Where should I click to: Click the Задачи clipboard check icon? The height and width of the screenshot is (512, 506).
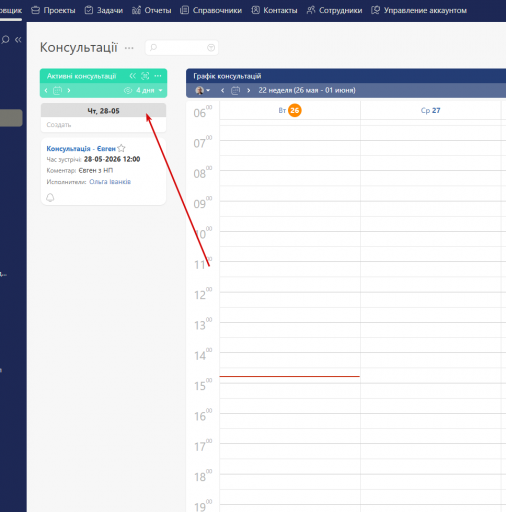[89, 10]
